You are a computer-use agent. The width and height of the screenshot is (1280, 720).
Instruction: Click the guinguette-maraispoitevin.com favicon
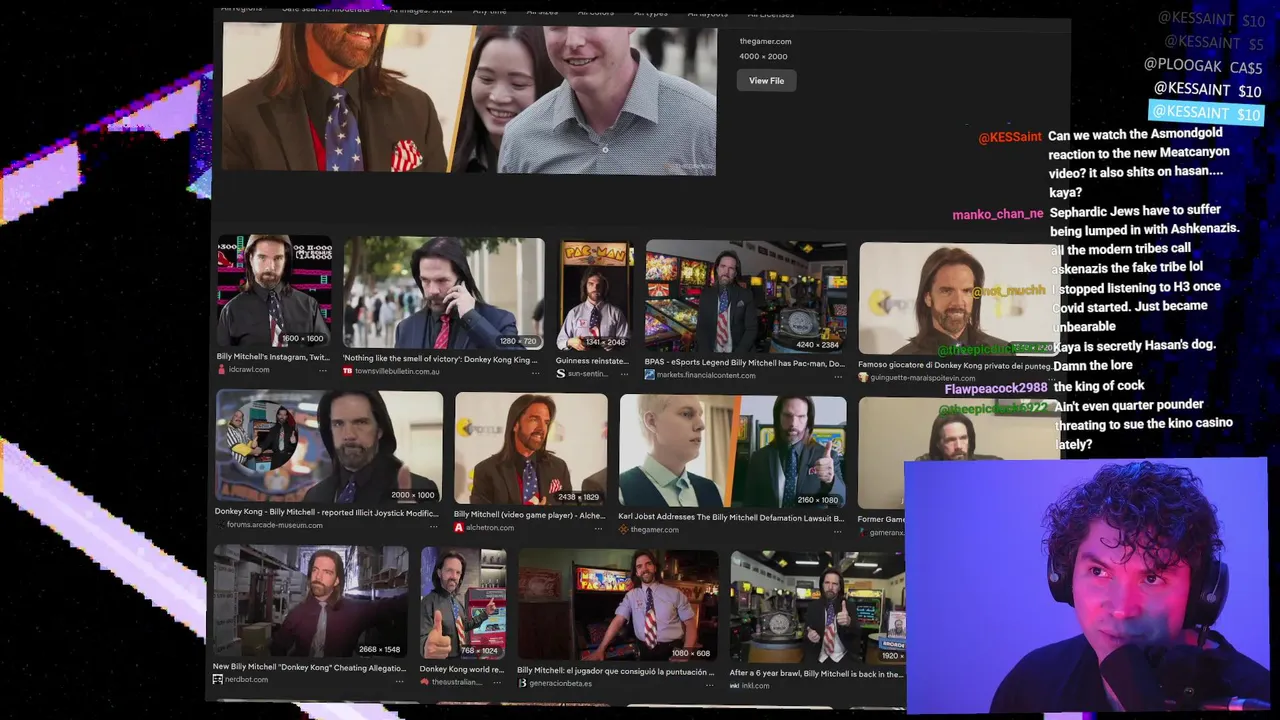pos(863,378)
